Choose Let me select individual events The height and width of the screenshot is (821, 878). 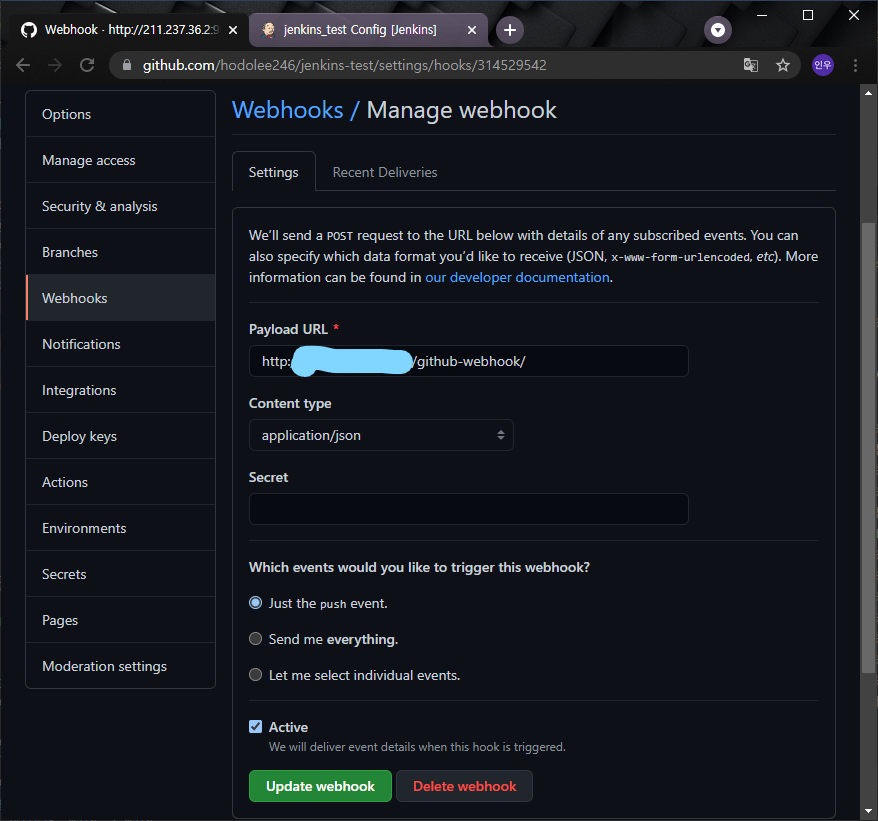[x=255, y=674]
